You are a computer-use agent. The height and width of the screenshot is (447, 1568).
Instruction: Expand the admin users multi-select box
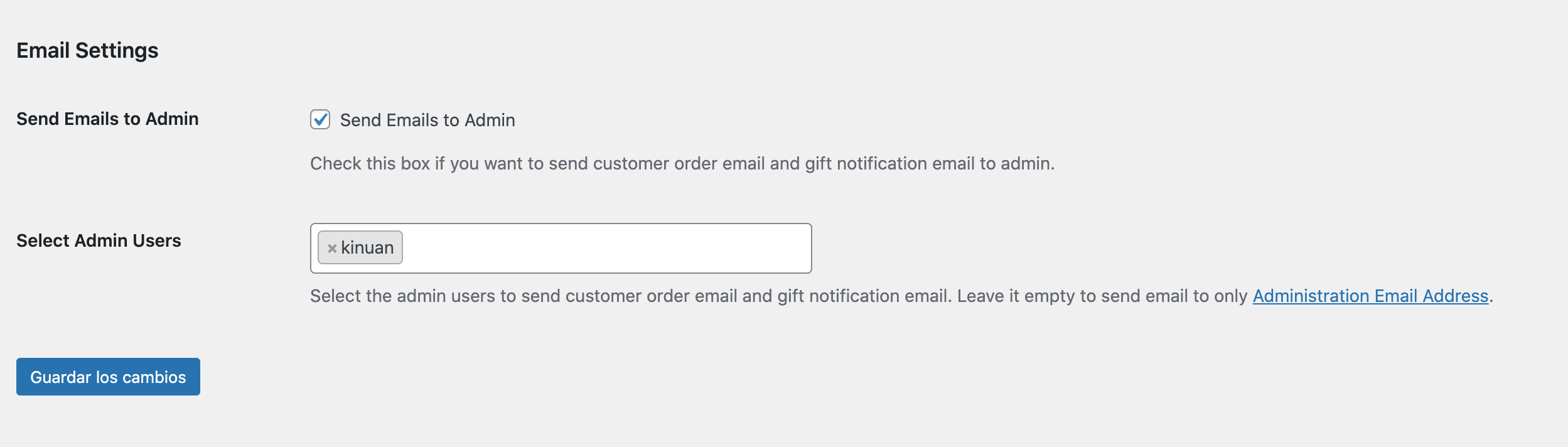pos(561,248)
